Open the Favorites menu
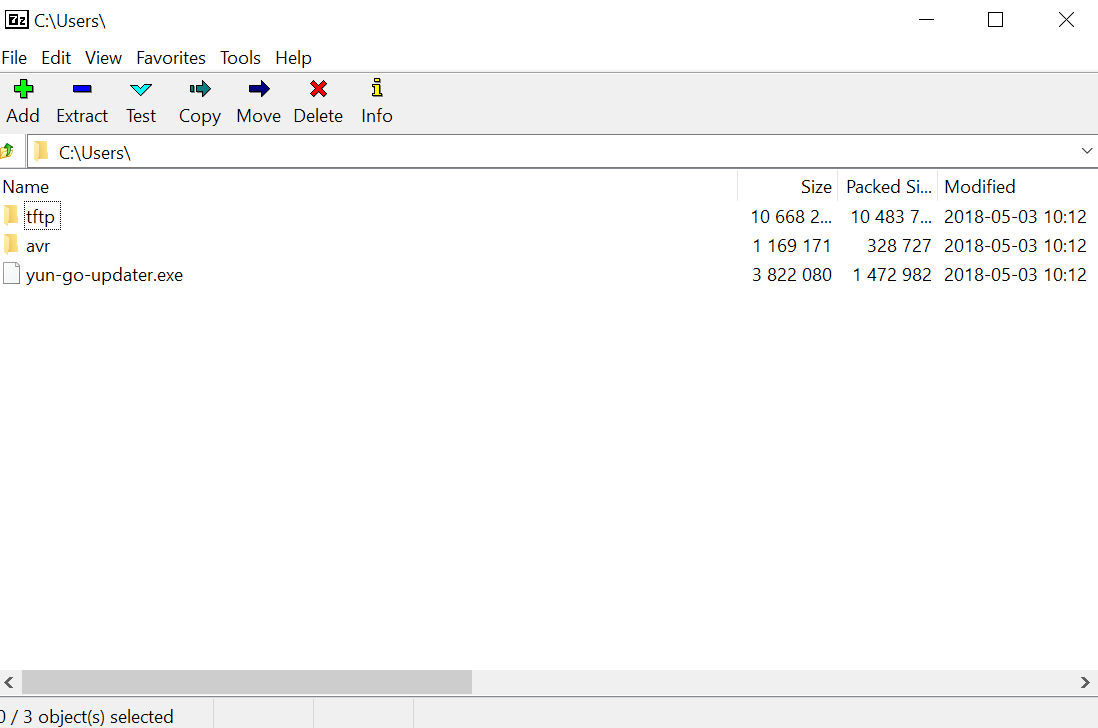The height and width of the screenshot is (728, 1098). pos(171,58)
